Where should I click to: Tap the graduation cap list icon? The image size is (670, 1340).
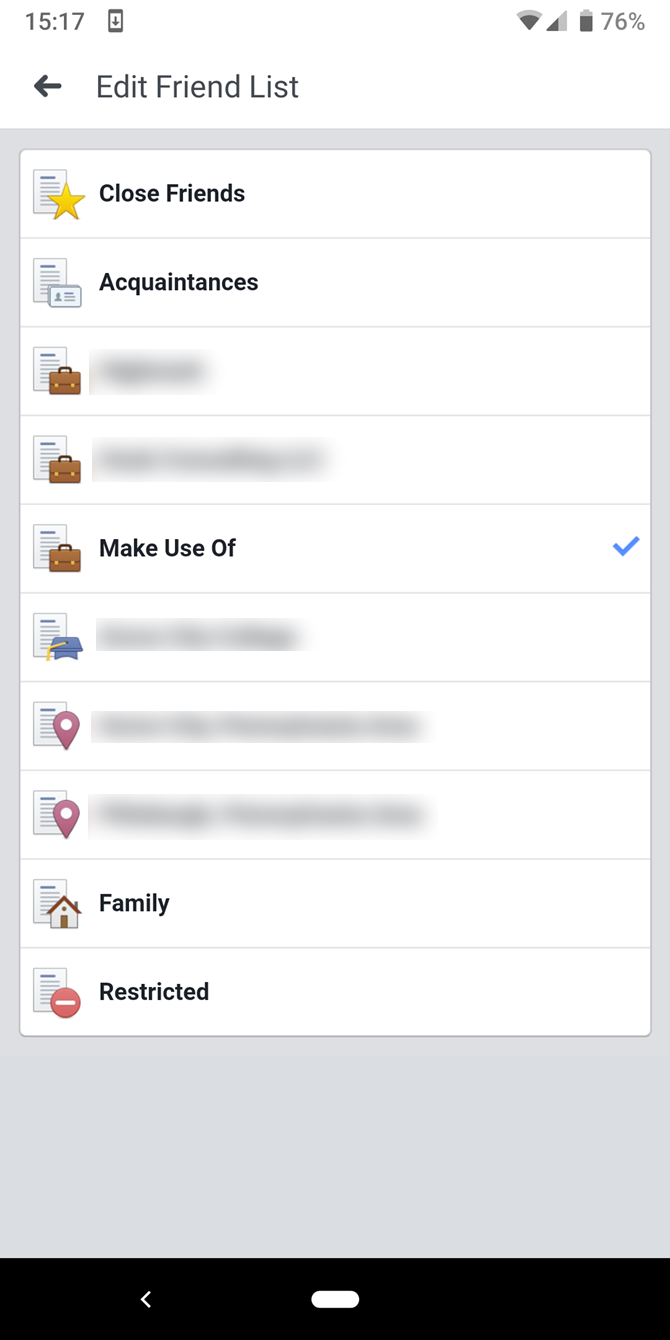[58, 638]
